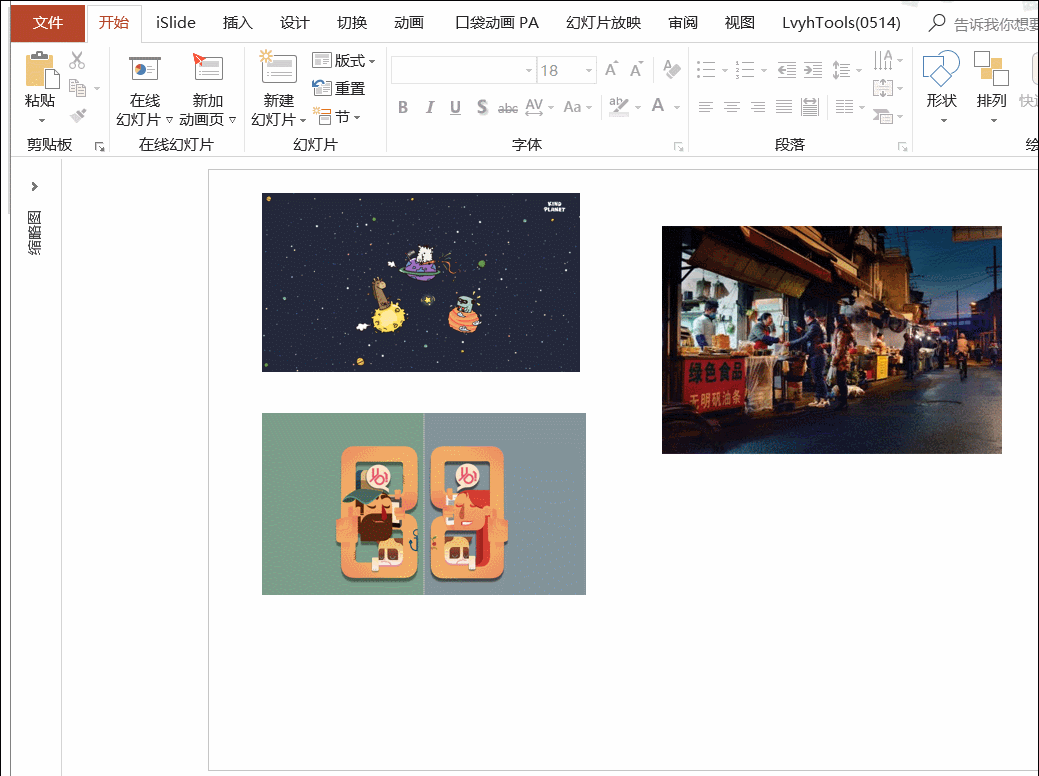Image resolution: width=1039 pixels, height=776 pixels.
Task: Clear all text formatting with eraser icon
Action: pyautogui.click(x=671, y=70)
